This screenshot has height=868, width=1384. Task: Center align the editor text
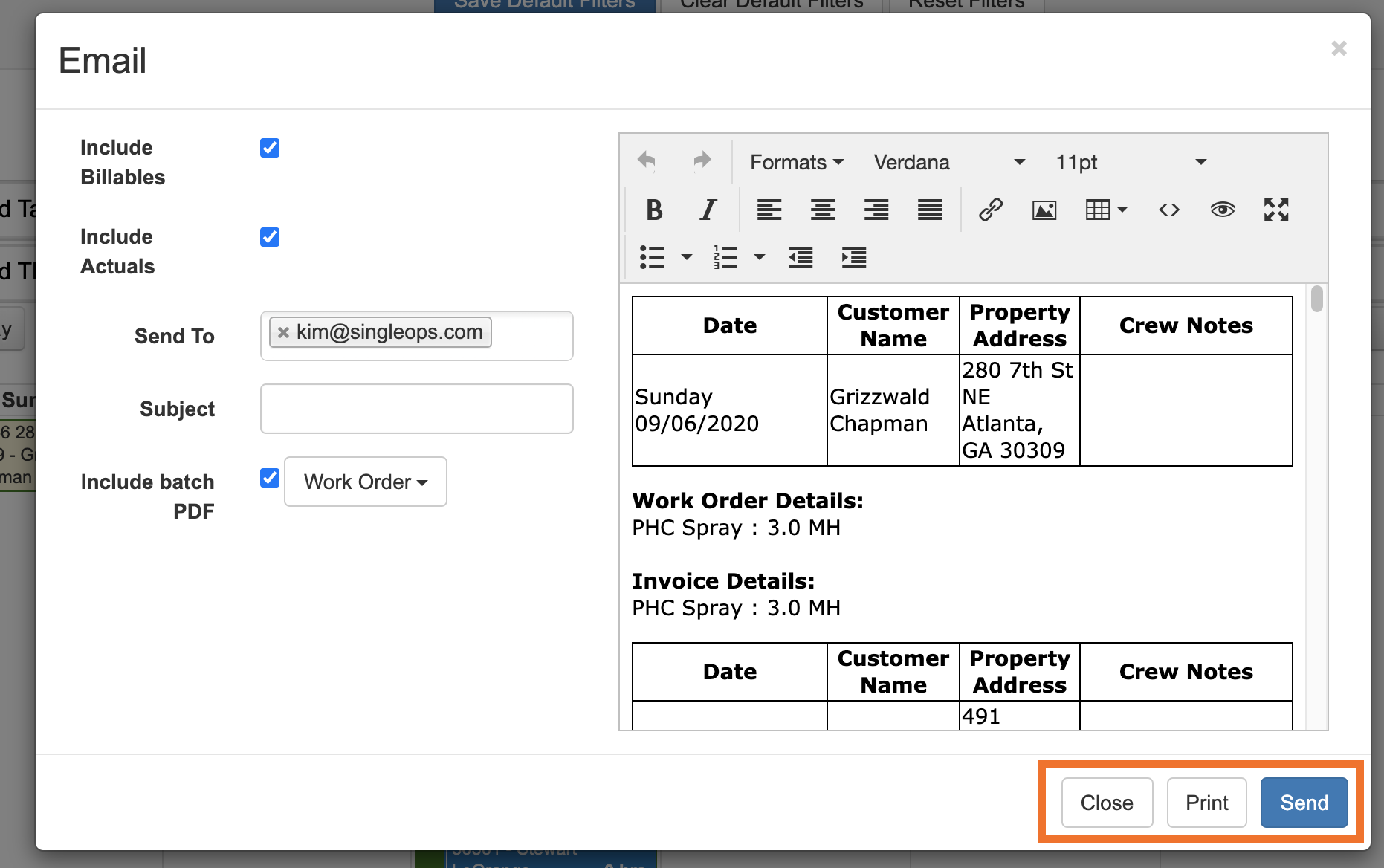click(x=823, y=210)
